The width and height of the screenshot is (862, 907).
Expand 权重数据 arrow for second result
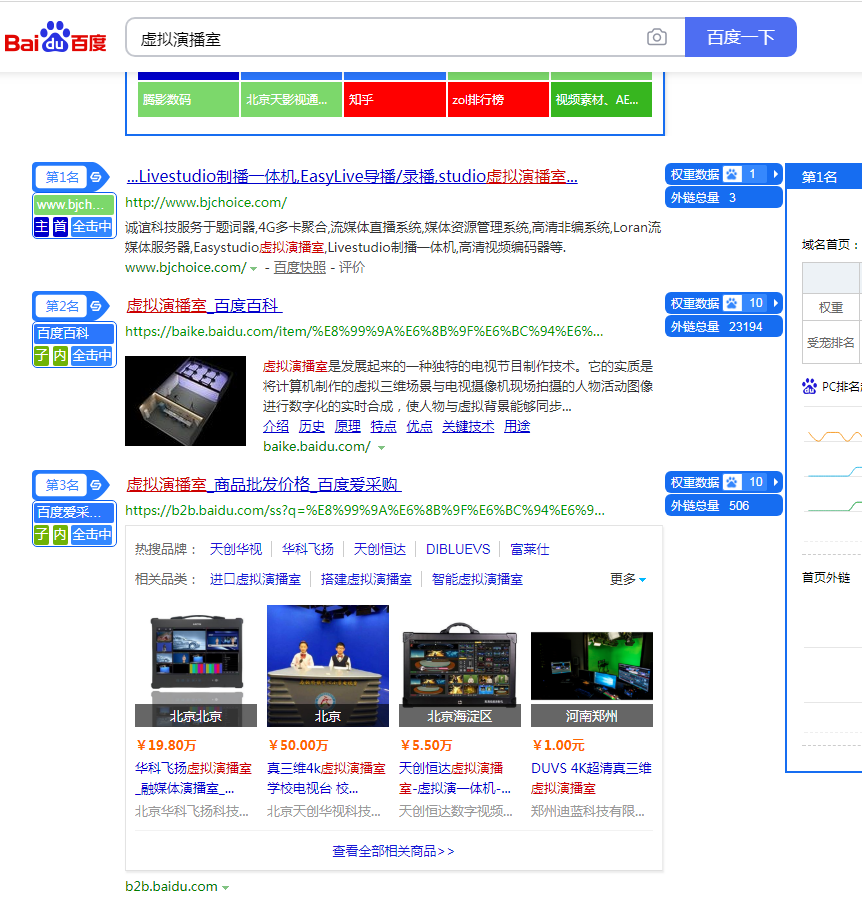tap(775, 303)
